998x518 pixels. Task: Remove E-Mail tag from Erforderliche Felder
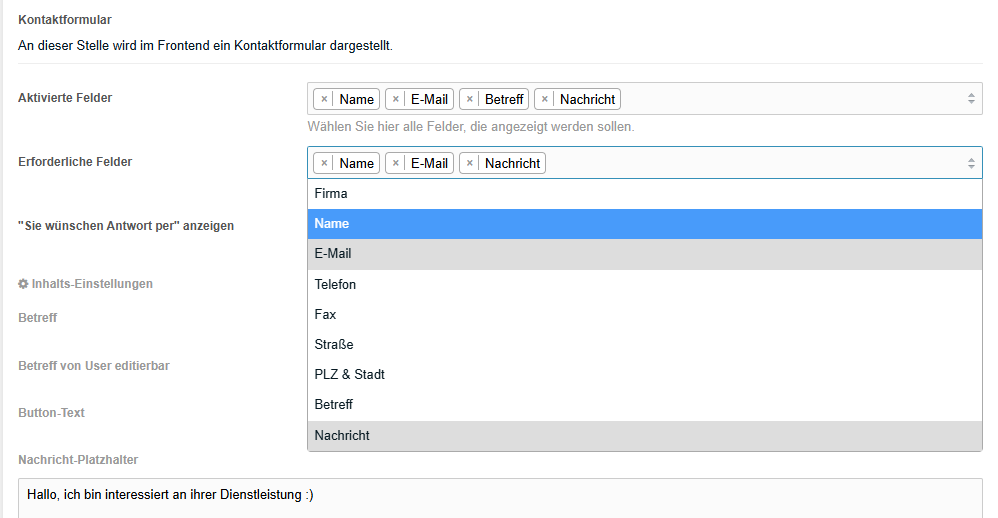pyautogui.click(x=395, y=164)
